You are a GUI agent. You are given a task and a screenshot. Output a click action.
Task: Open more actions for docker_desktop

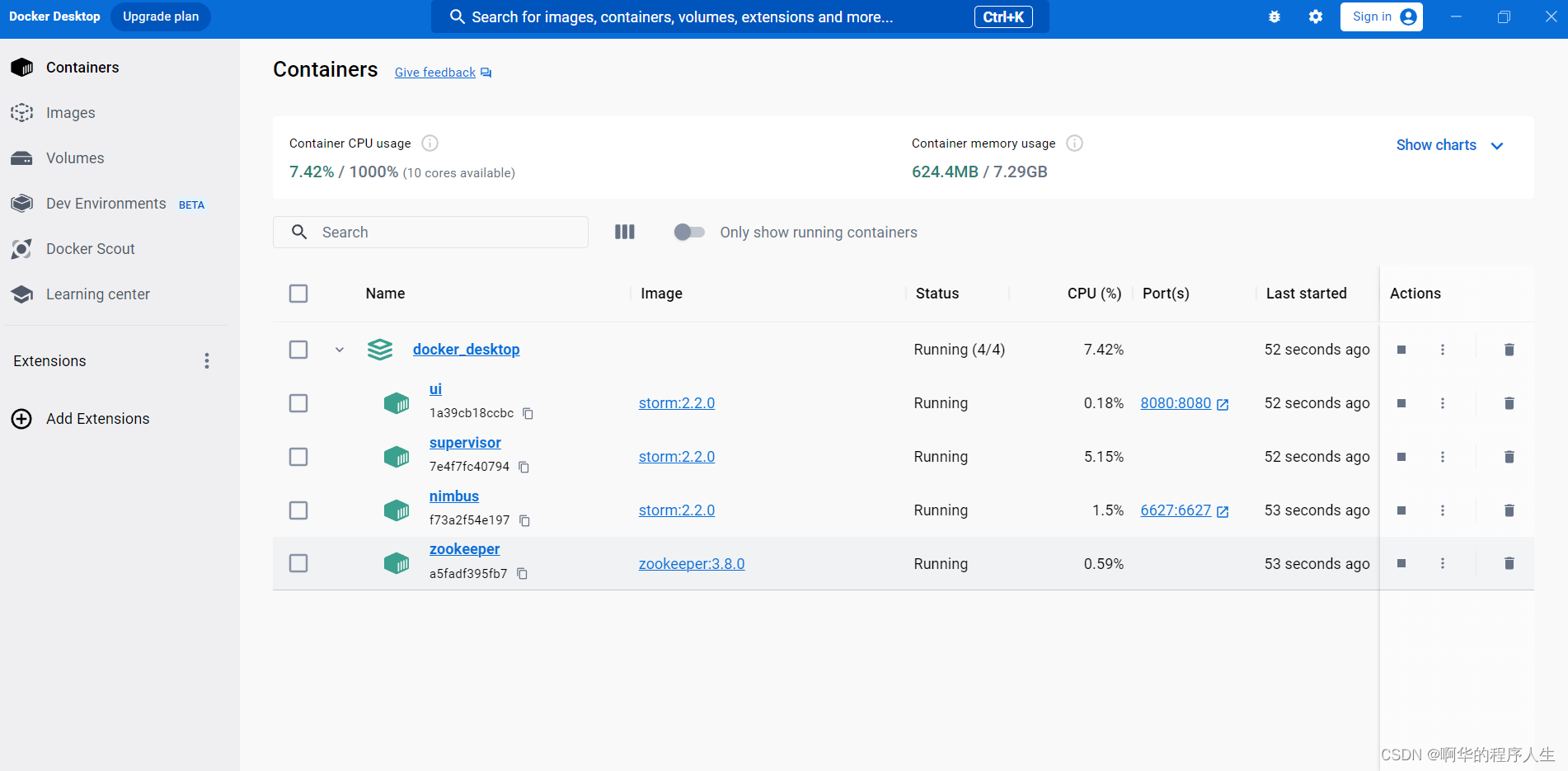(x=1443, y=350)
